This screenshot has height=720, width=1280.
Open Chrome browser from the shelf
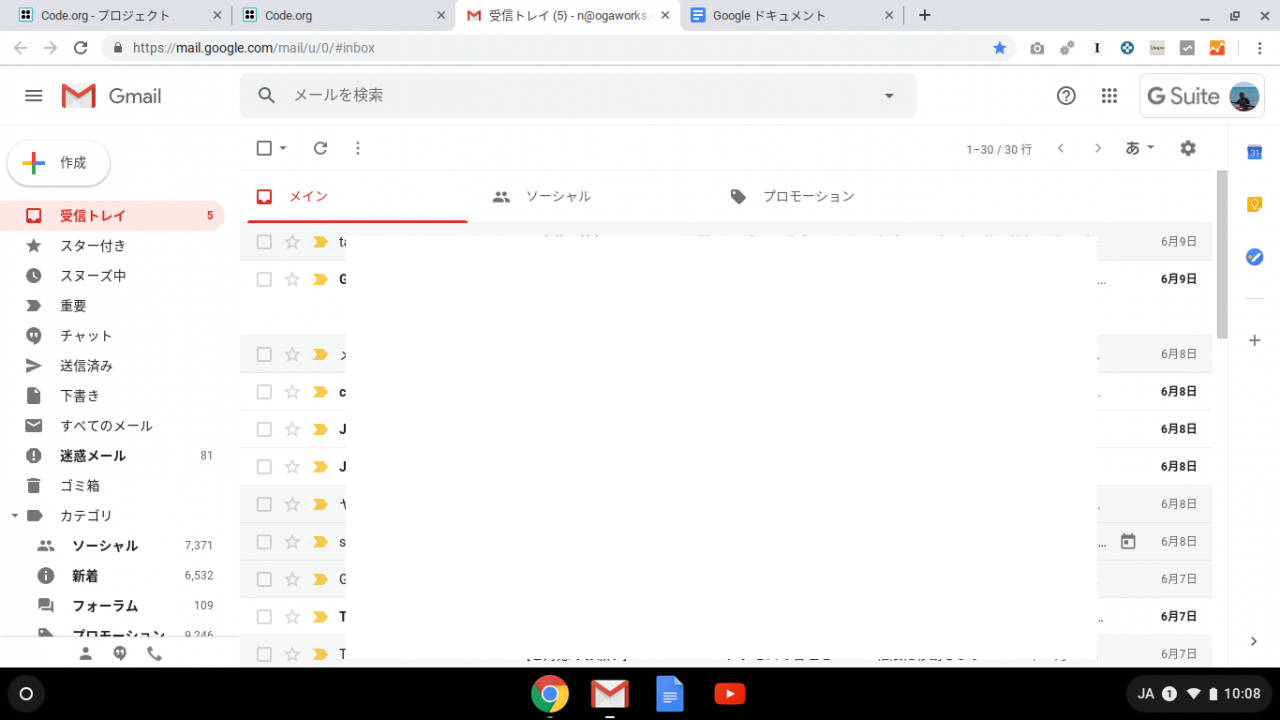point(550,694)
